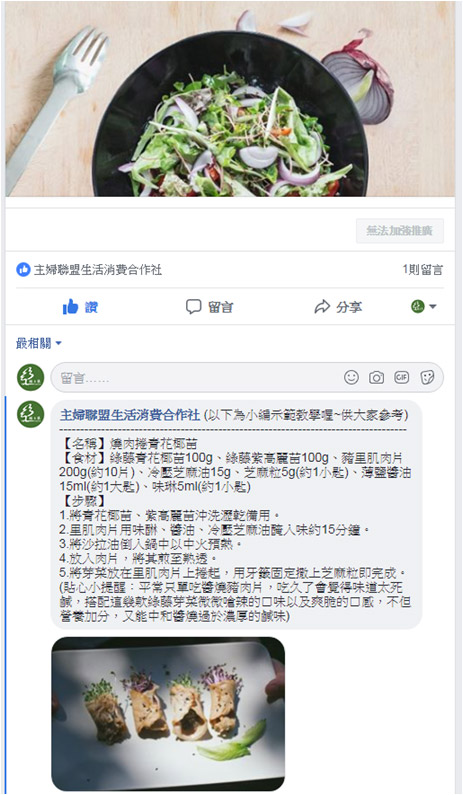Click the 留言 comment bubble icon
Image resolution: width=463 pixels, height=795 pixels.
pos(193,307)
